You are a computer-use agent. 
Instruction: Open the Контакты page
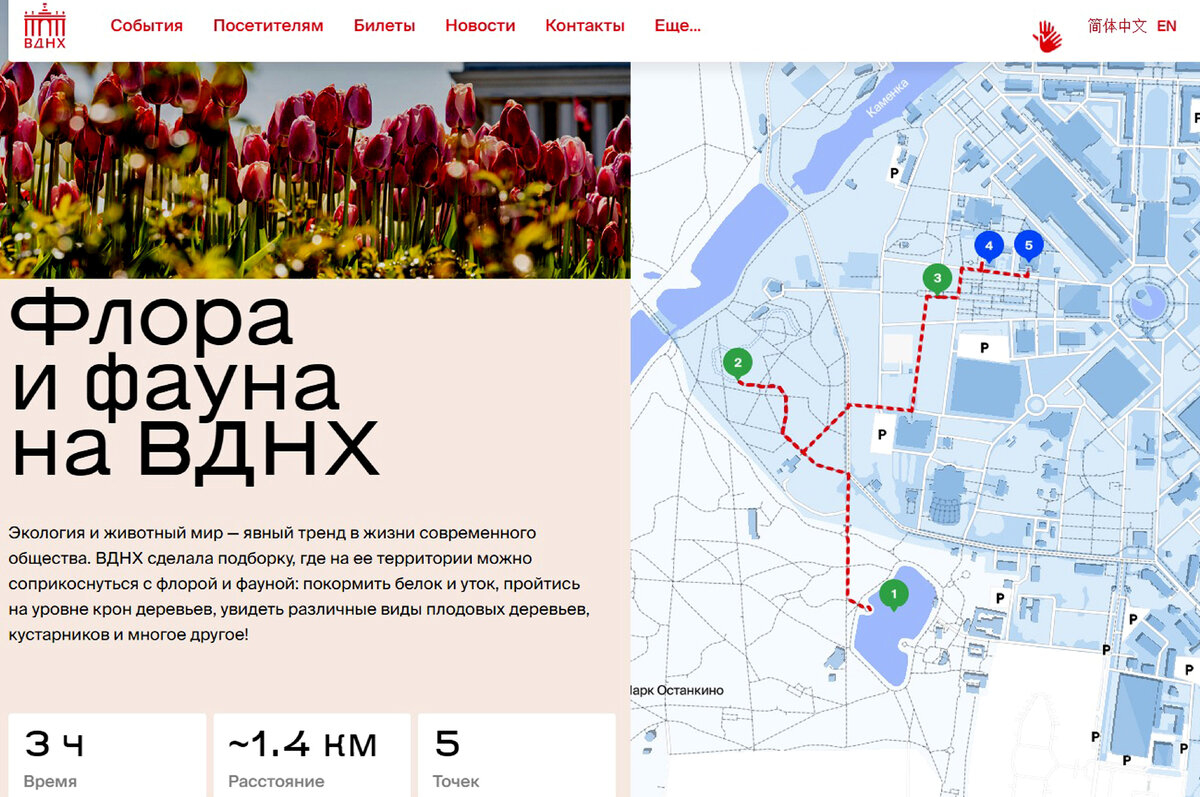click(585, 26)
